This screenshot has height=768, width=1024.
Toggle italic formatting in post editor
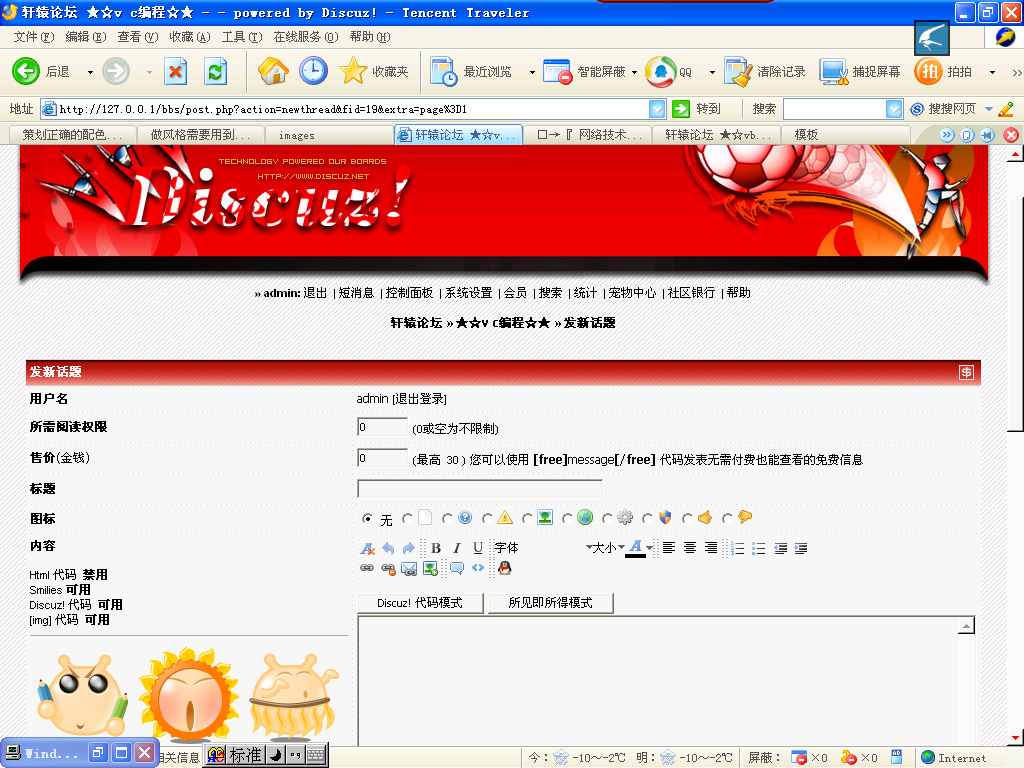457,549
